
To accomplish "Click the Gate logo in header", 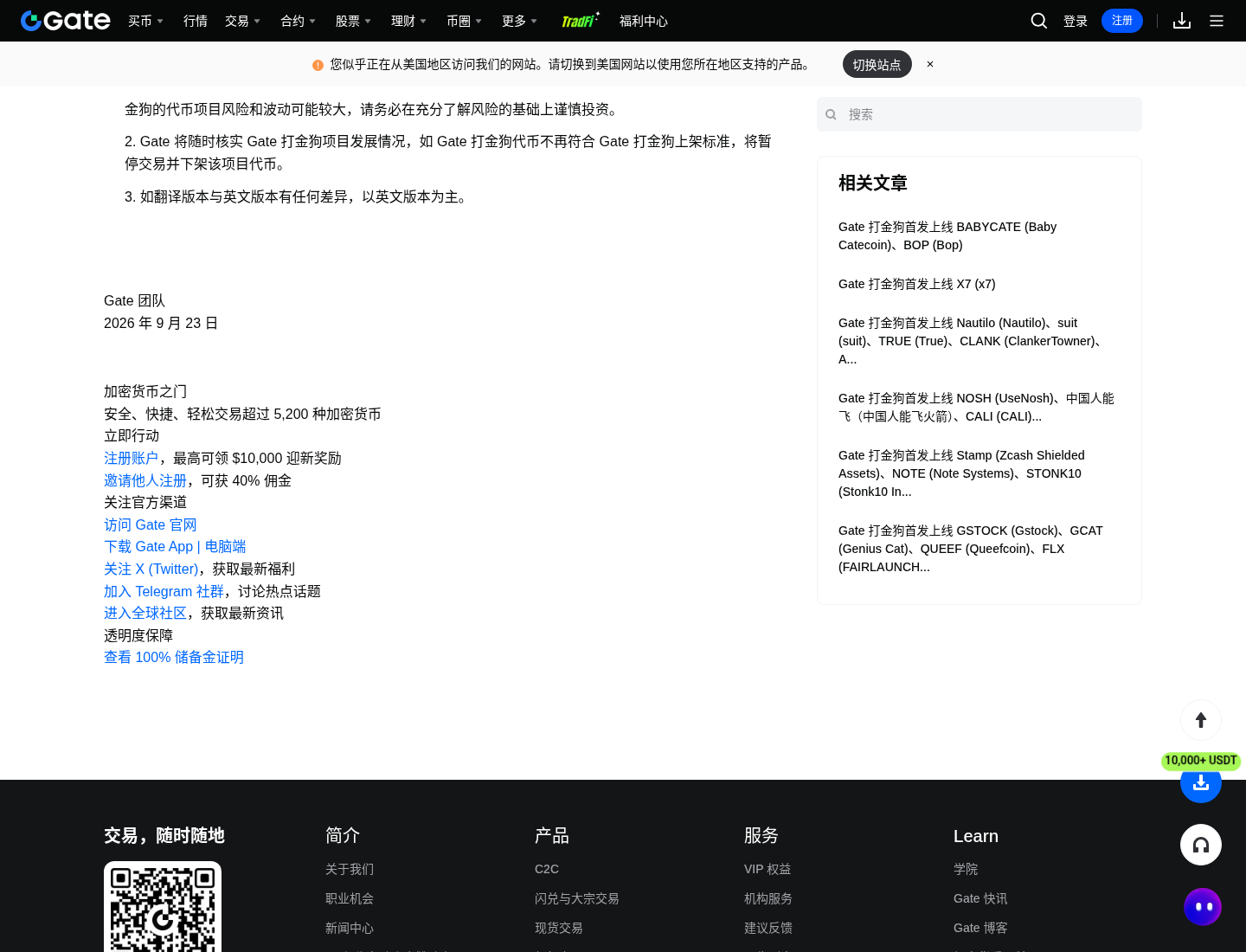I will [x=66, y=21].
